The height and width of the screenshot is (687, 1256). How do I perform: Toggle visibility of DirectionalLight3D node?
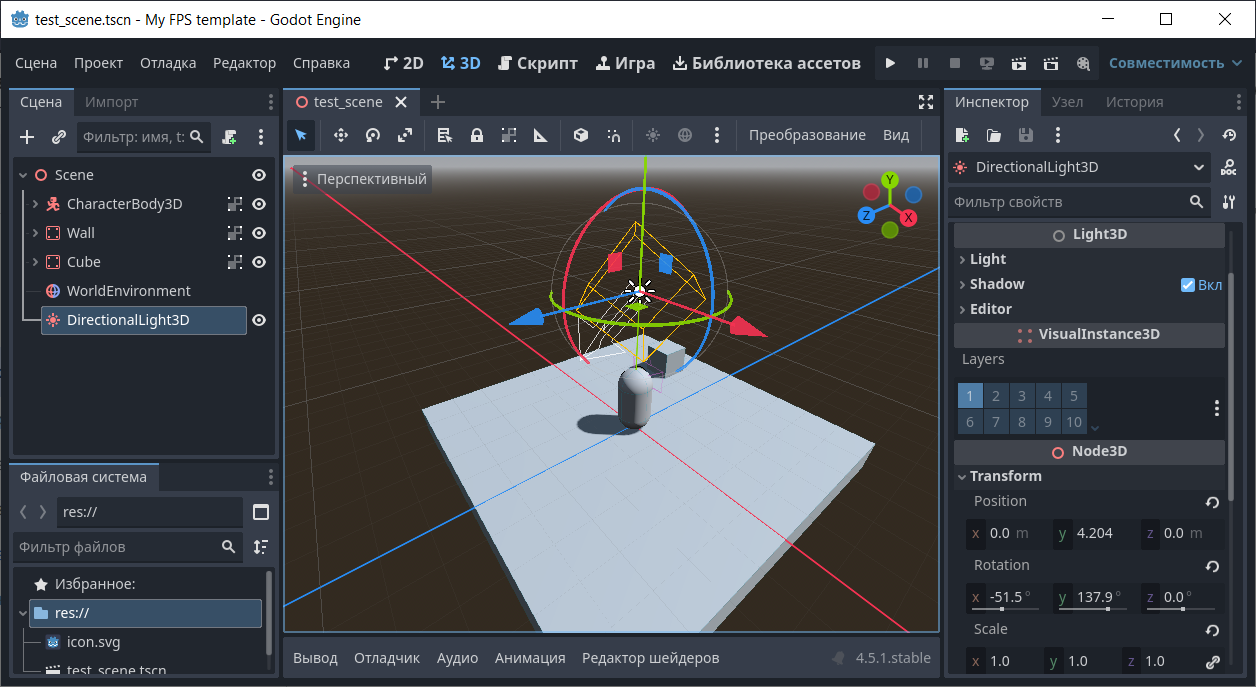[x=259, y=320]
